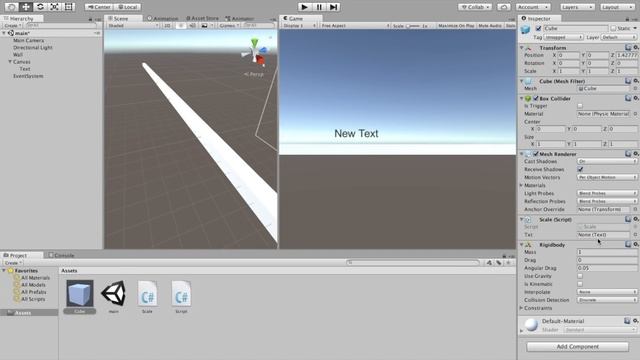The width and height of the screenshot is (640, 360).
Task: Toggle scene audio icon
Action: [x=192, y=25]
